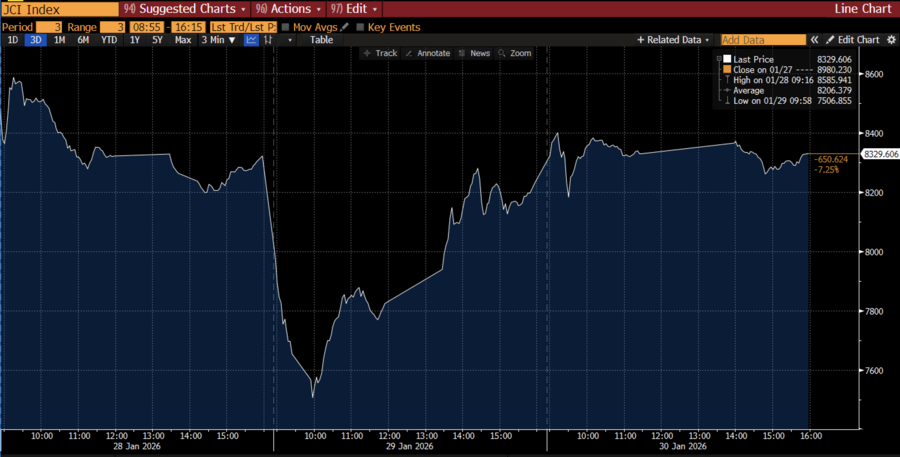Click the Track crosshair tool

380,53
